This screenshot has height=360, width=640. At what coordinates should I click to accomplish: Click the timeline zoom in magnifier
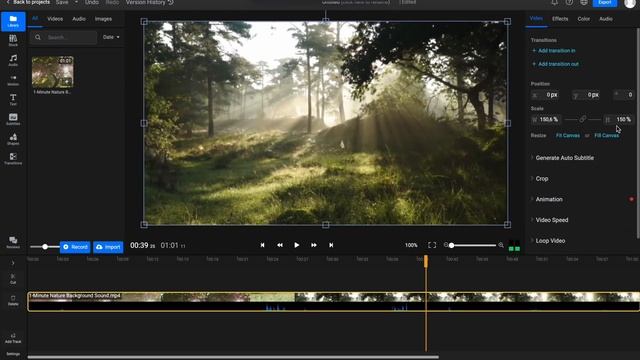click(x=501, y=245)
